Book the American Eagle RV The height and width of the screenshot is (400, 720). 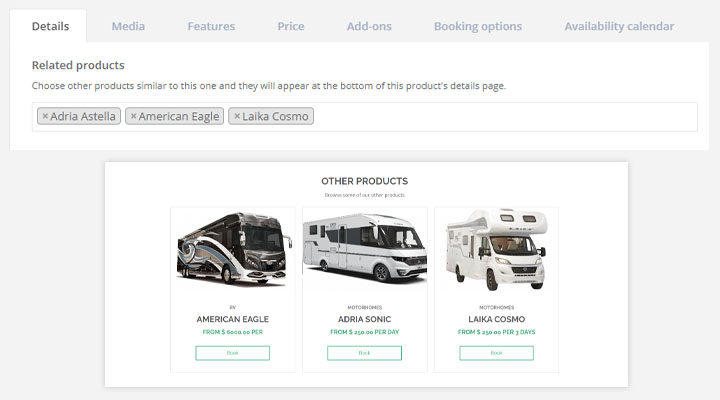(x=232, y=353)
